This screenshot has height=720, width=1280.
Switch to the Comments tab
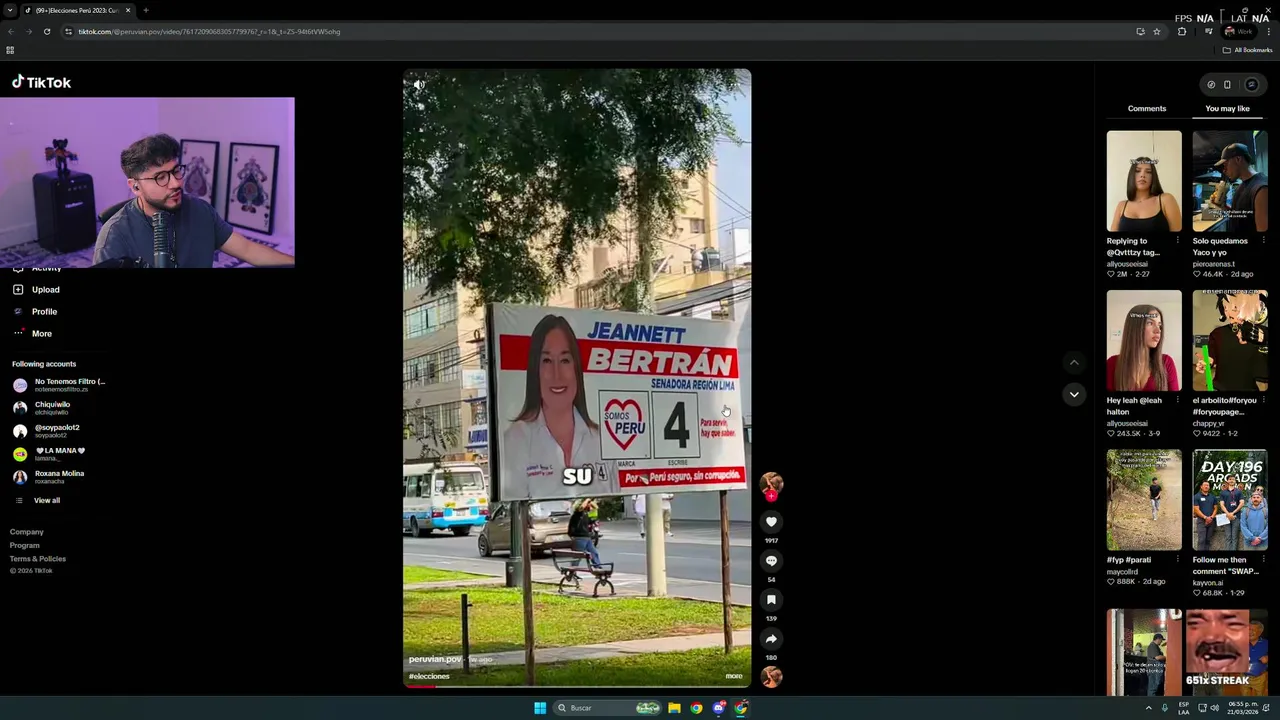point(1147,108)
